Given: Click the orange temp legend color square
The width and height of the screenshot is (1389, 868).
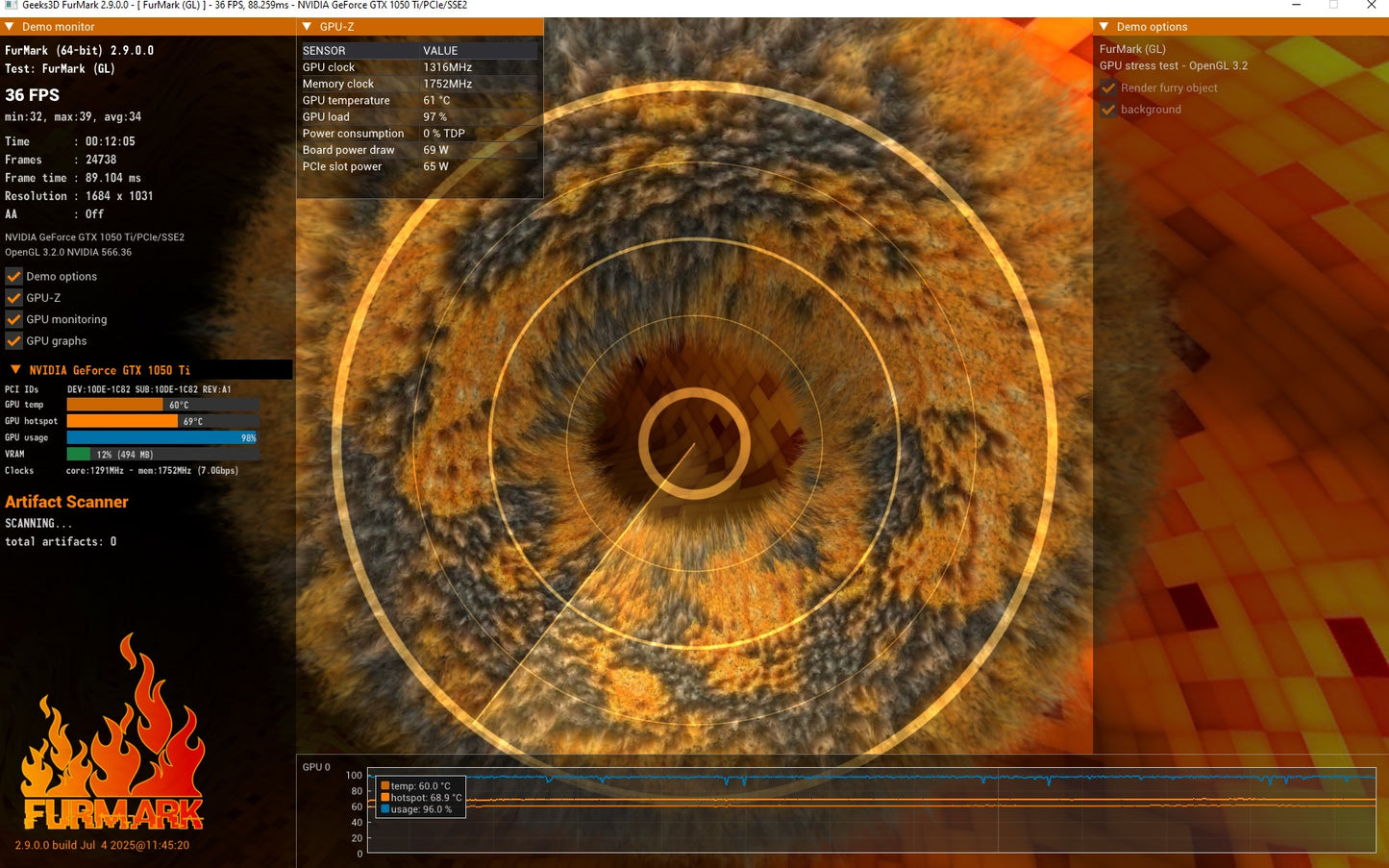Looking at the screenshot, I should click(x=385, y=786).
